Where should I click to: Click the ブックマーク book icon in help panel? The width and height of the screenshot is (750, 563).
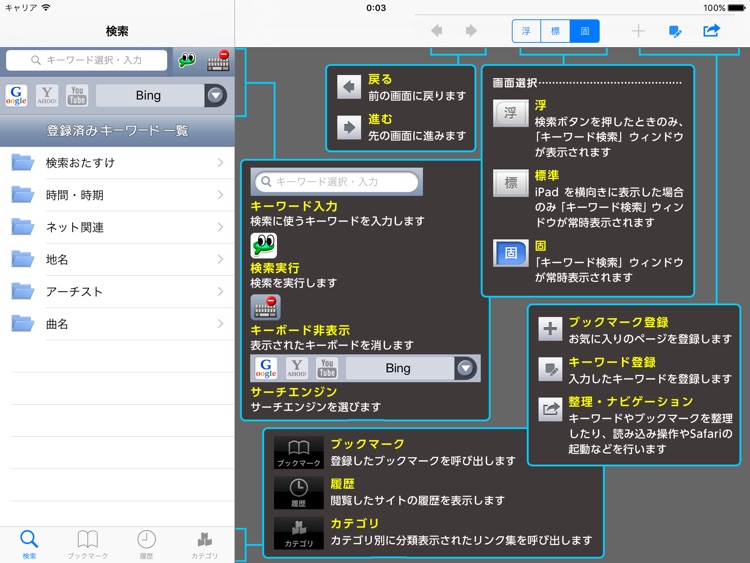click(x=299, y=452)
